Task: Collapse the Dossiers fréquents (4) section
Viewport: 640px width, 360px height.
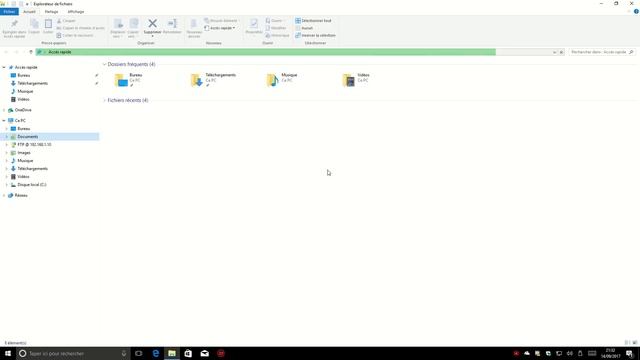Action: [x=104, y=64]
